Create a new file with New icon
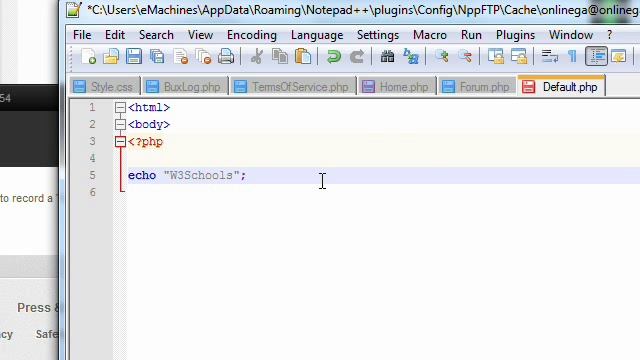Screen dimensions: 640x360 coord(89,56)
